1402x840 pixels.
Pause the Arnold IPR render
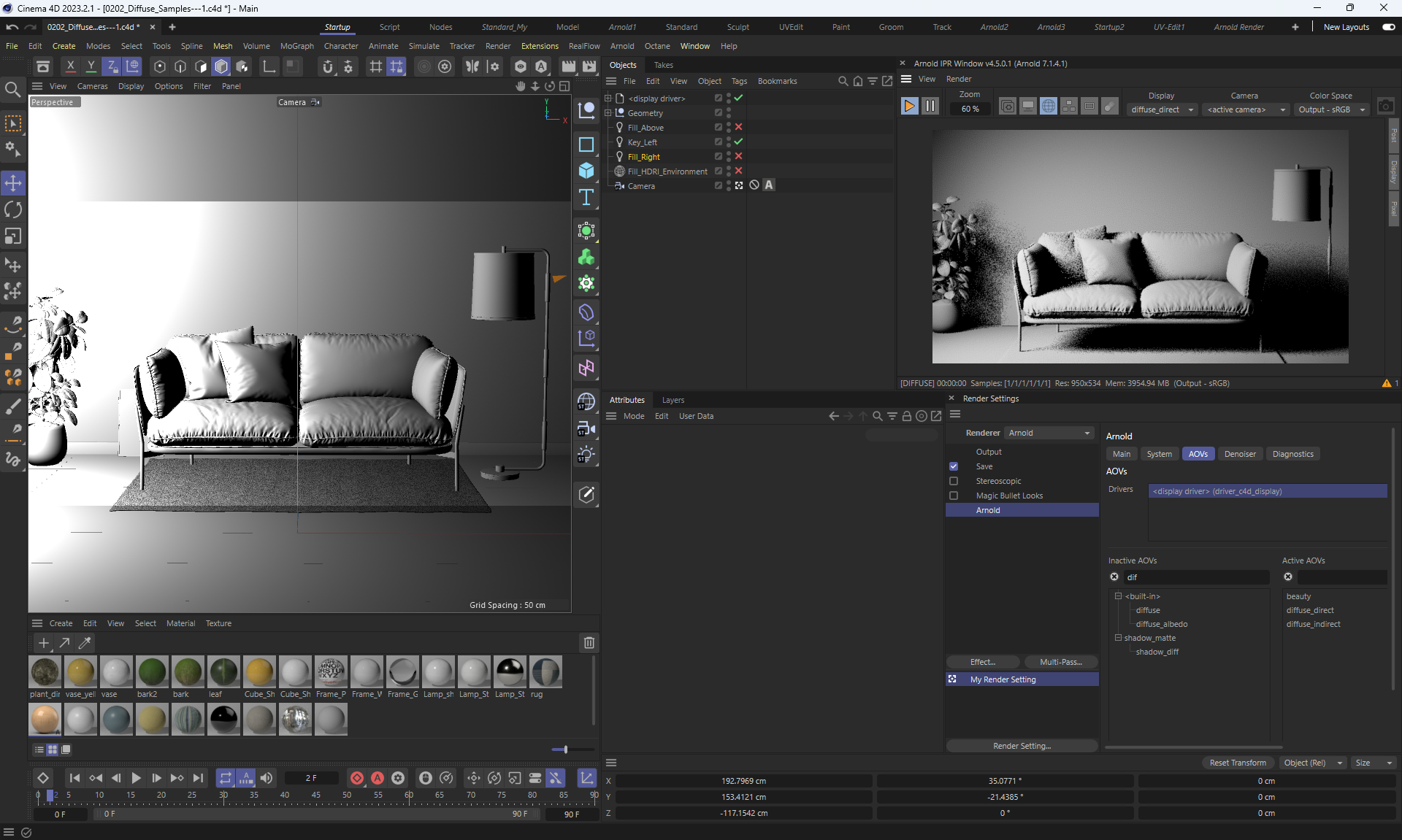(x=930, y=107)
